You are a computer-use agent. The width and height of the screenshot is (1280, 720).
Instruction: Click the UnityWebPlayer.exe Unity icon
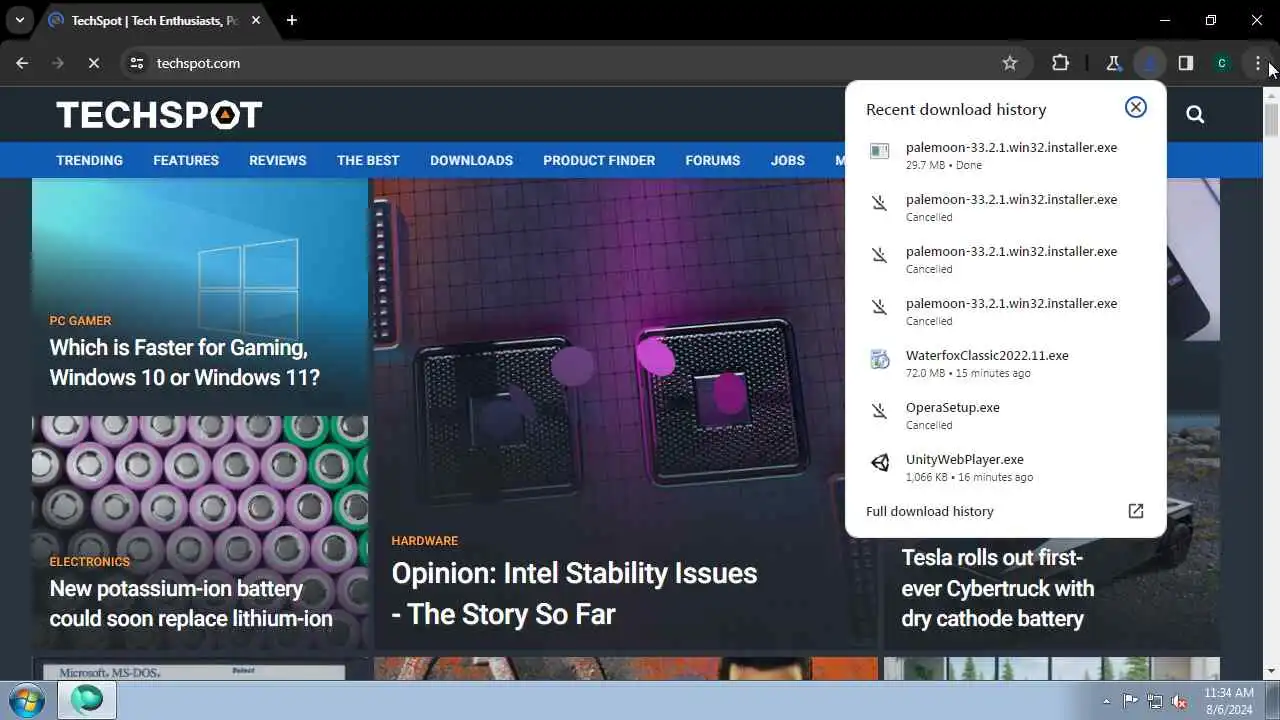(879, 463)
